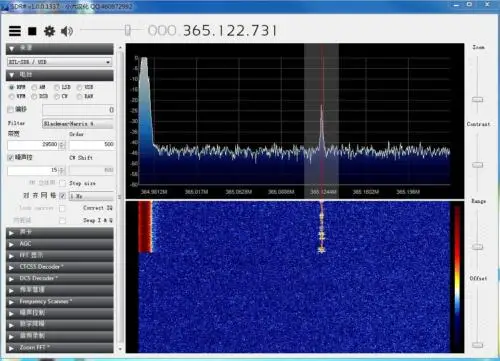Click the side panel scrollbar down arrow

point(120,349)
